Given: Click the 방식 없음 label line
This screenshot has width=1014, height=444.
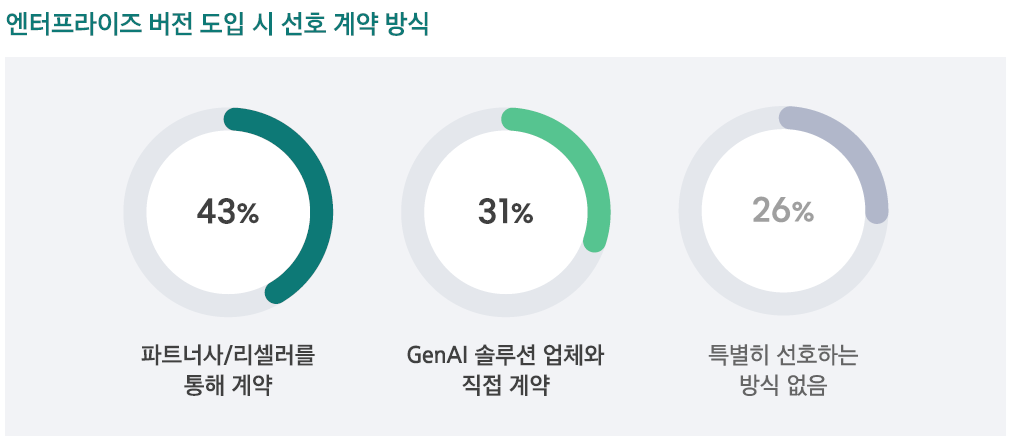Looking at the screenshot, I should click(782, 386).
